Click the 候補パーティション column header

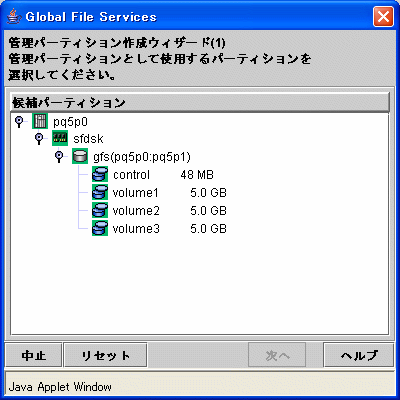click(200, 103)
